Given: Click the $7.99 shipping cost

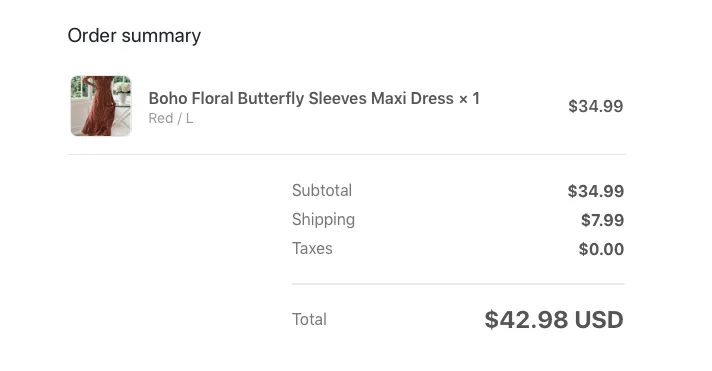Looking at the screenshot, I should click(603, 220).
